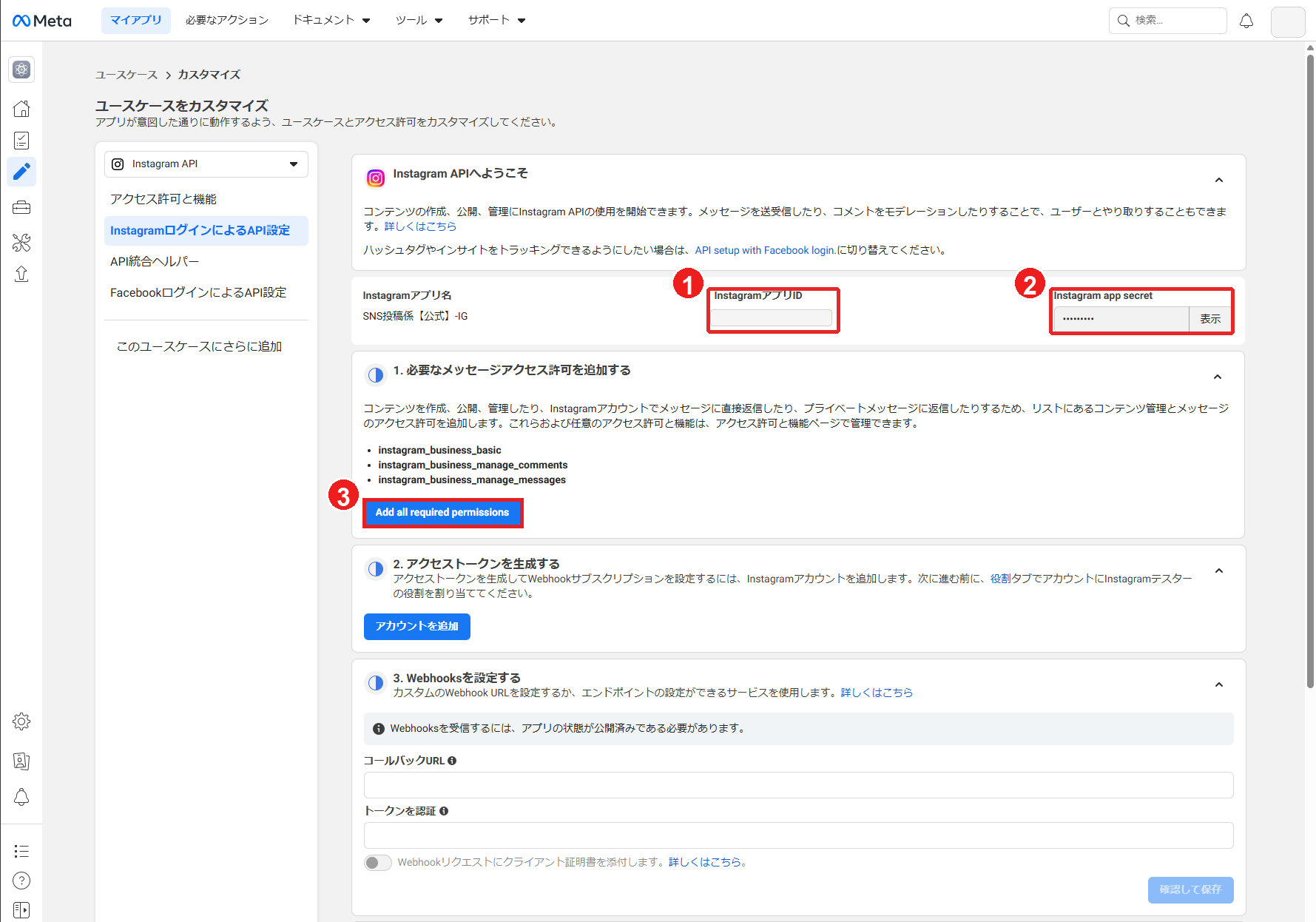The width and height of the screenshot is (1316, 922).
Task: Collapse the Instagram APIへようこそ section
Action: (x=1218, y=180)
